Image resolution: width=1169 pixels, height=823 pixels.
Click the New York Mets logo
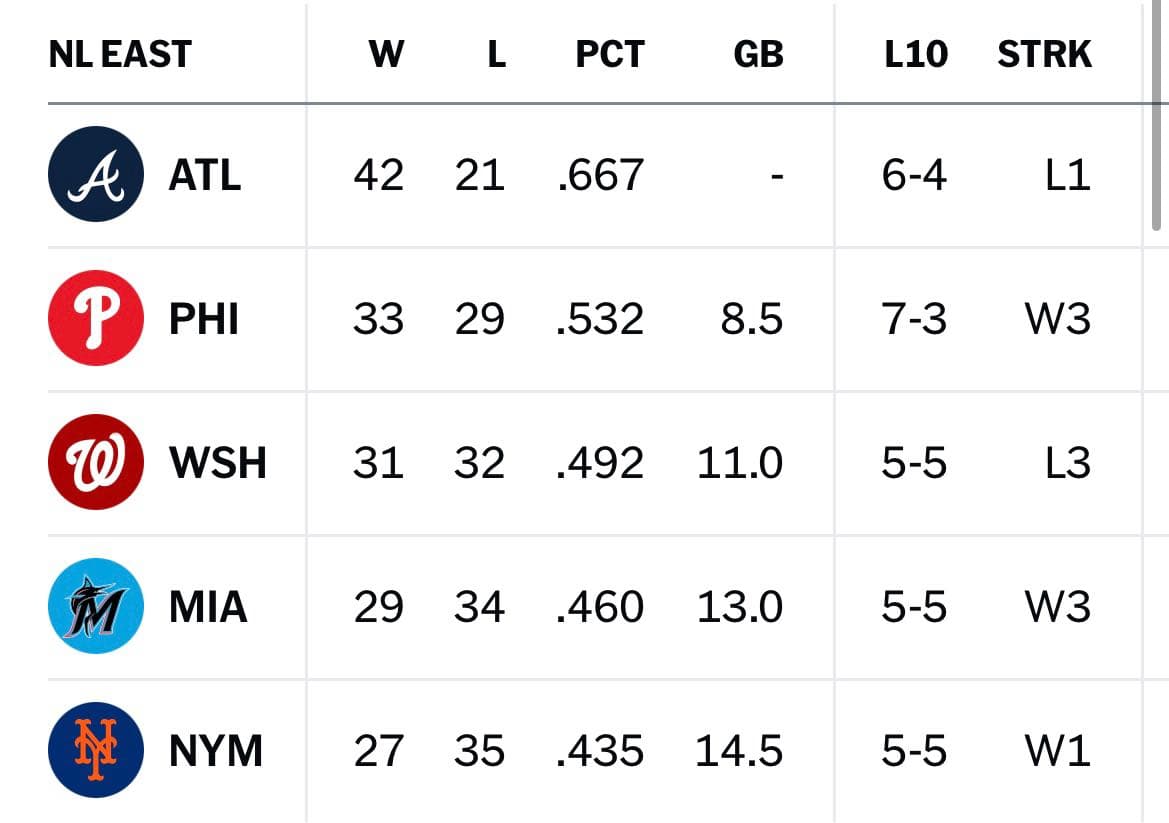point(95,750)
